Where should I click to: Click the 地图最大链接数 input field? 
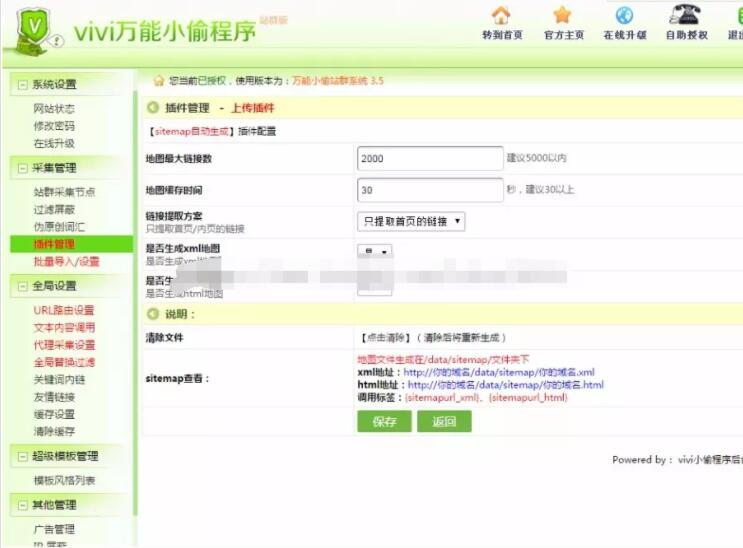tap(430, 158)
